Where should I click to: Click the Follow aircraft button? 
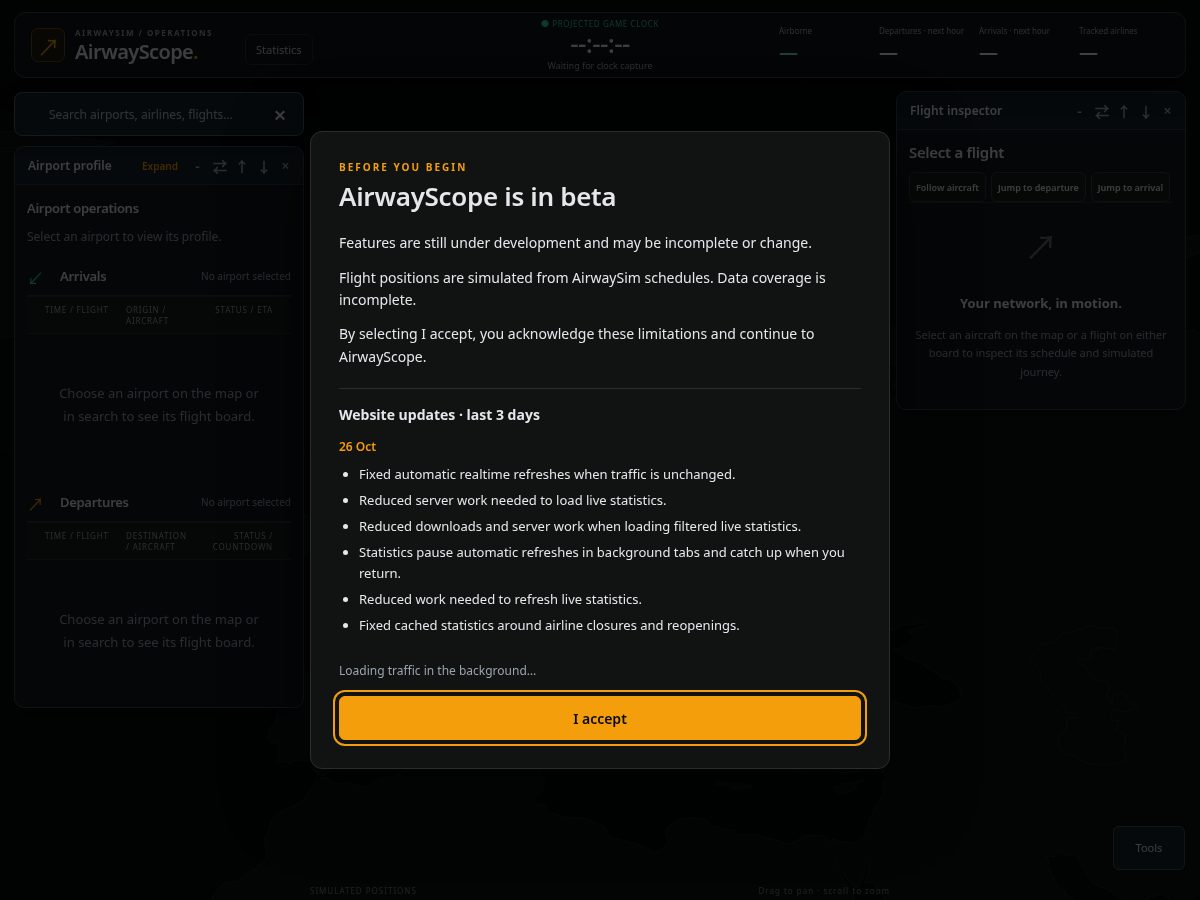(948, 187)
